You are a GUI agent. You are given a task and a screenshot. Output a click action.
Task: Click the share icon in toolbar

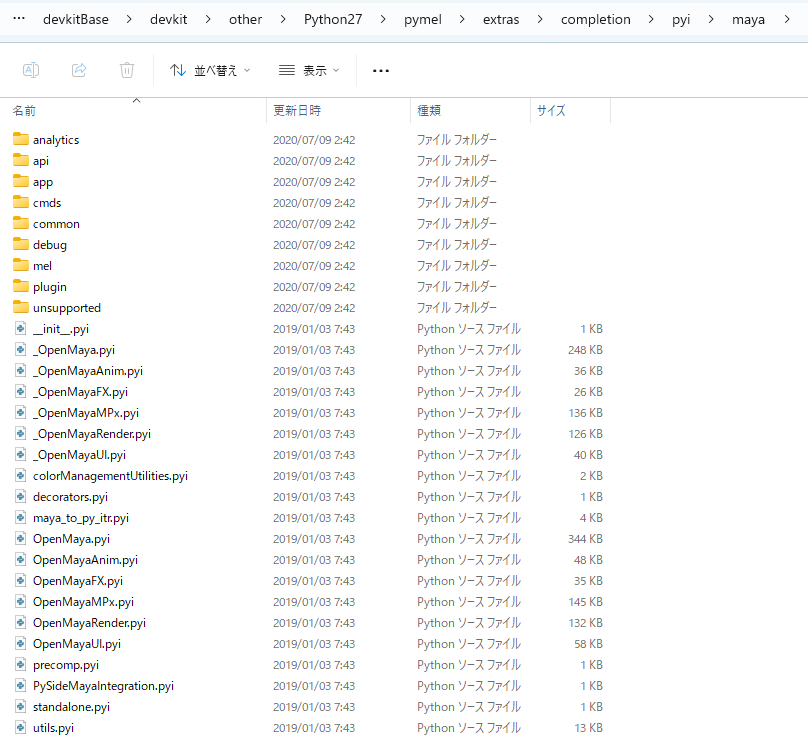79,70
